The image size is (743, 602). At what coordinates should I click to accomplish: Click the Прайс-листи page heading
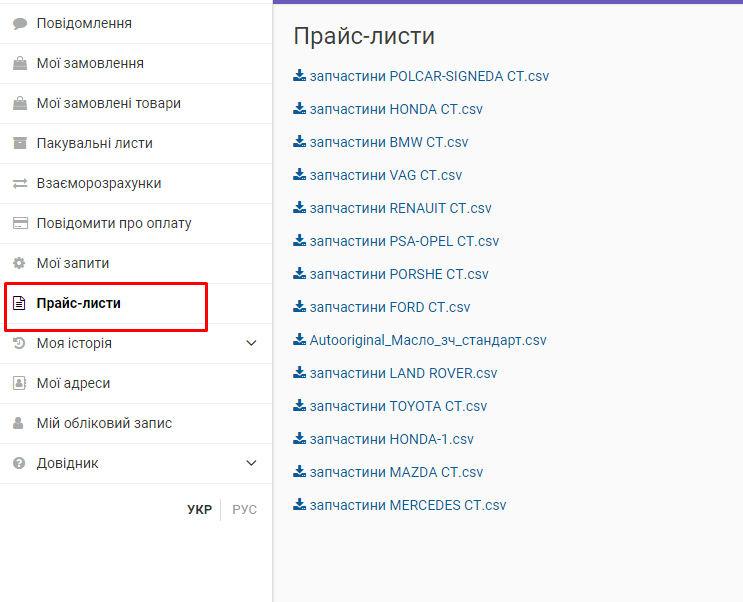(364, 36)
